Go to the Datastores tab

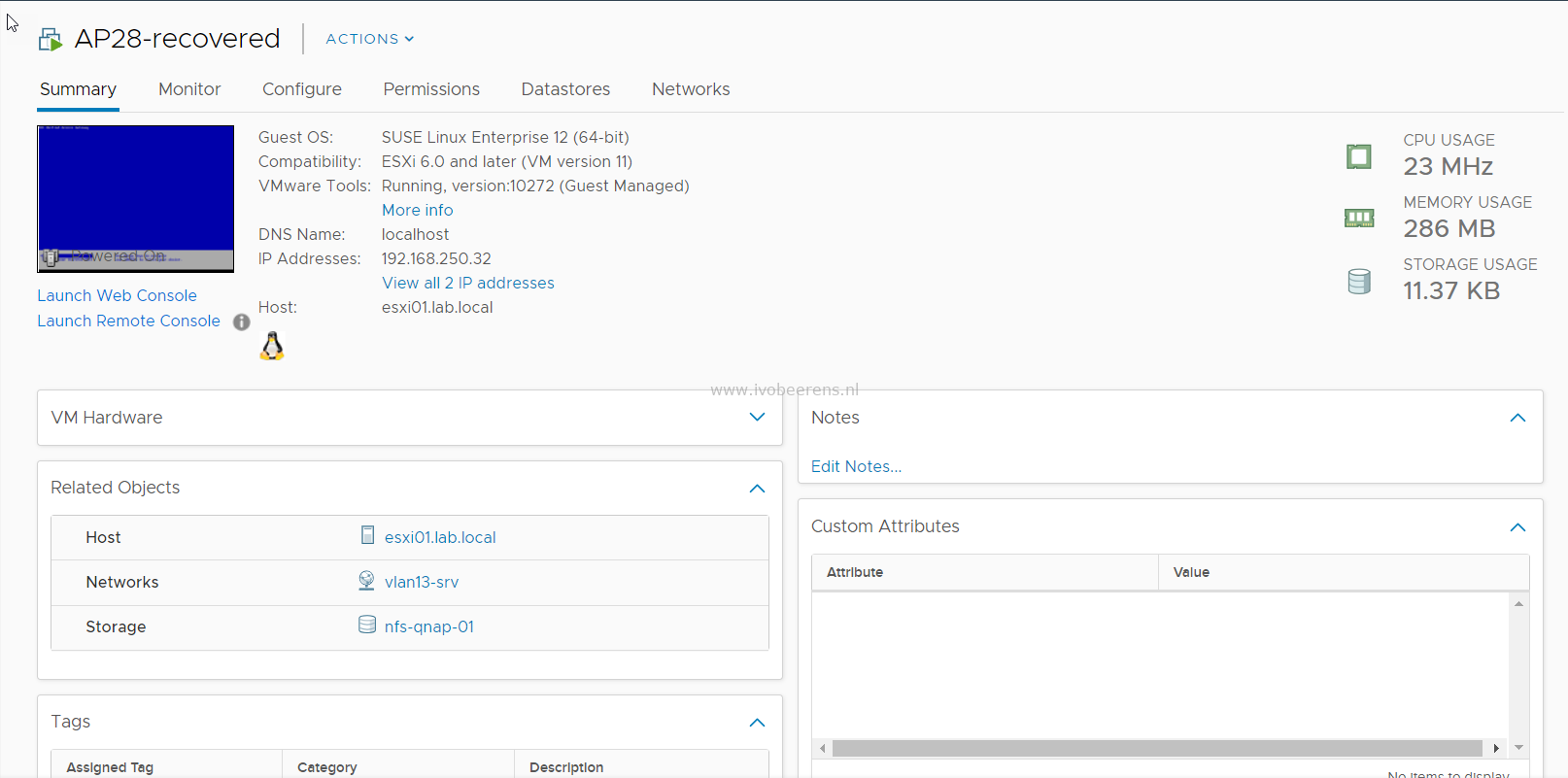coord(565,89)
